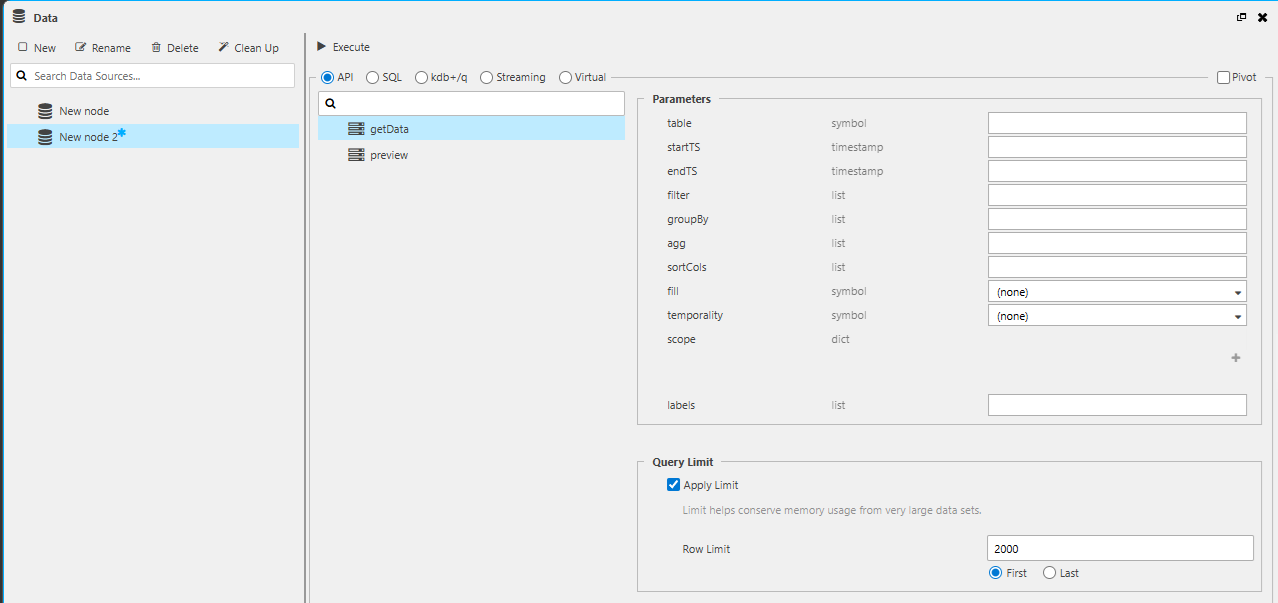
Task: Click the Clean Up button
Action: coord(248,48)
